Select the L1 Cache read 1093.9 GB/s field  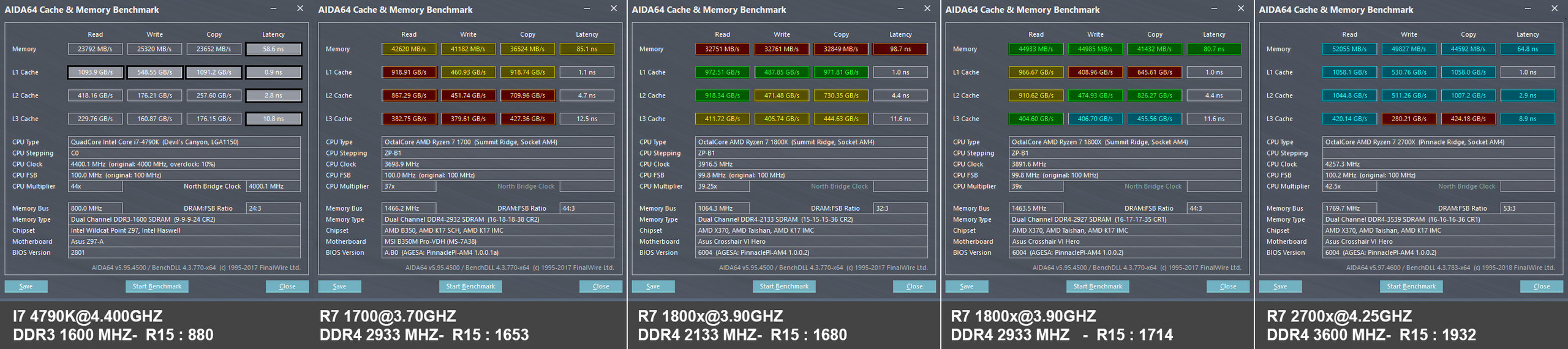(x=95, y=72)
